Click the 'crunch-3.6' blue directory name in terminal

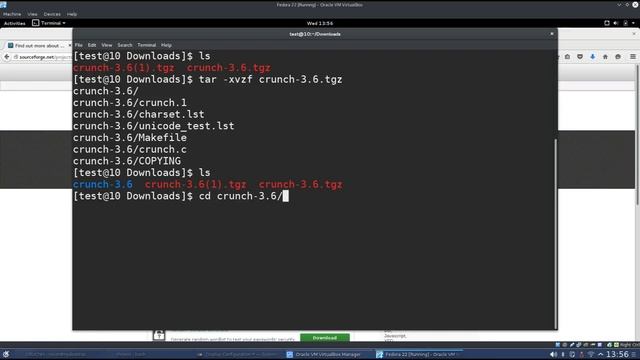pos(103,184)
